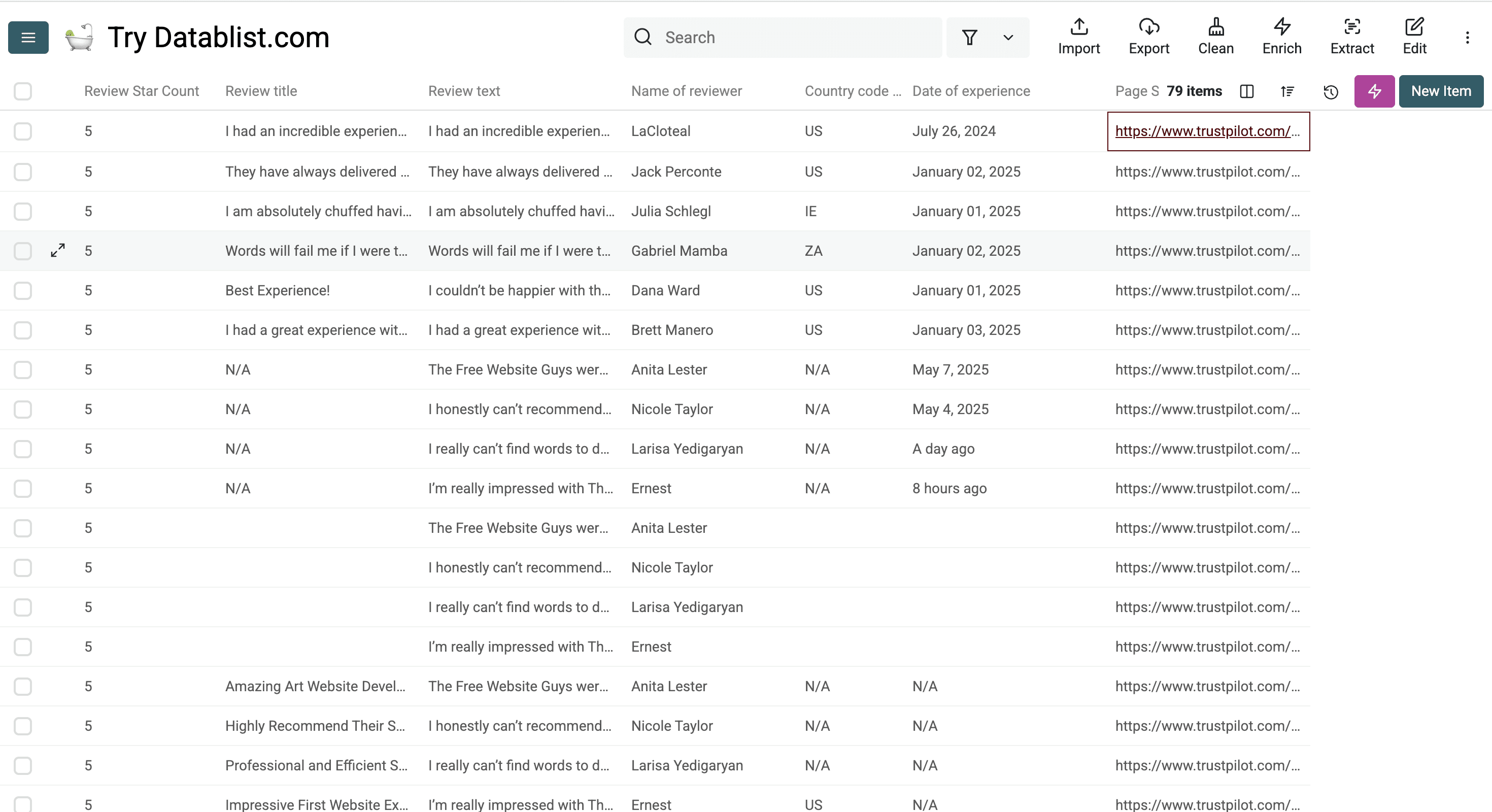Expand the filter options chevron
This screenshot has height=812, width=1492.
tap(1008, 37)
